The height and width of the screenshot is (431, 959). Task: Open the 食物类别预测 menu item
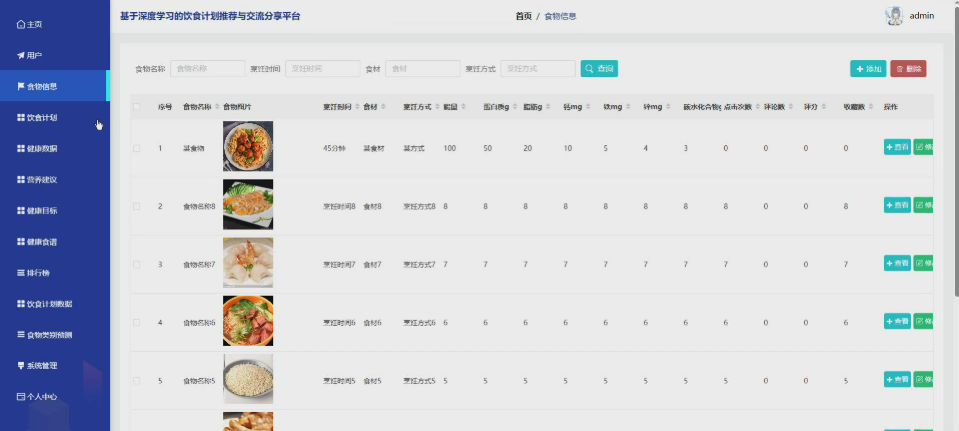[x=55, y=335]
